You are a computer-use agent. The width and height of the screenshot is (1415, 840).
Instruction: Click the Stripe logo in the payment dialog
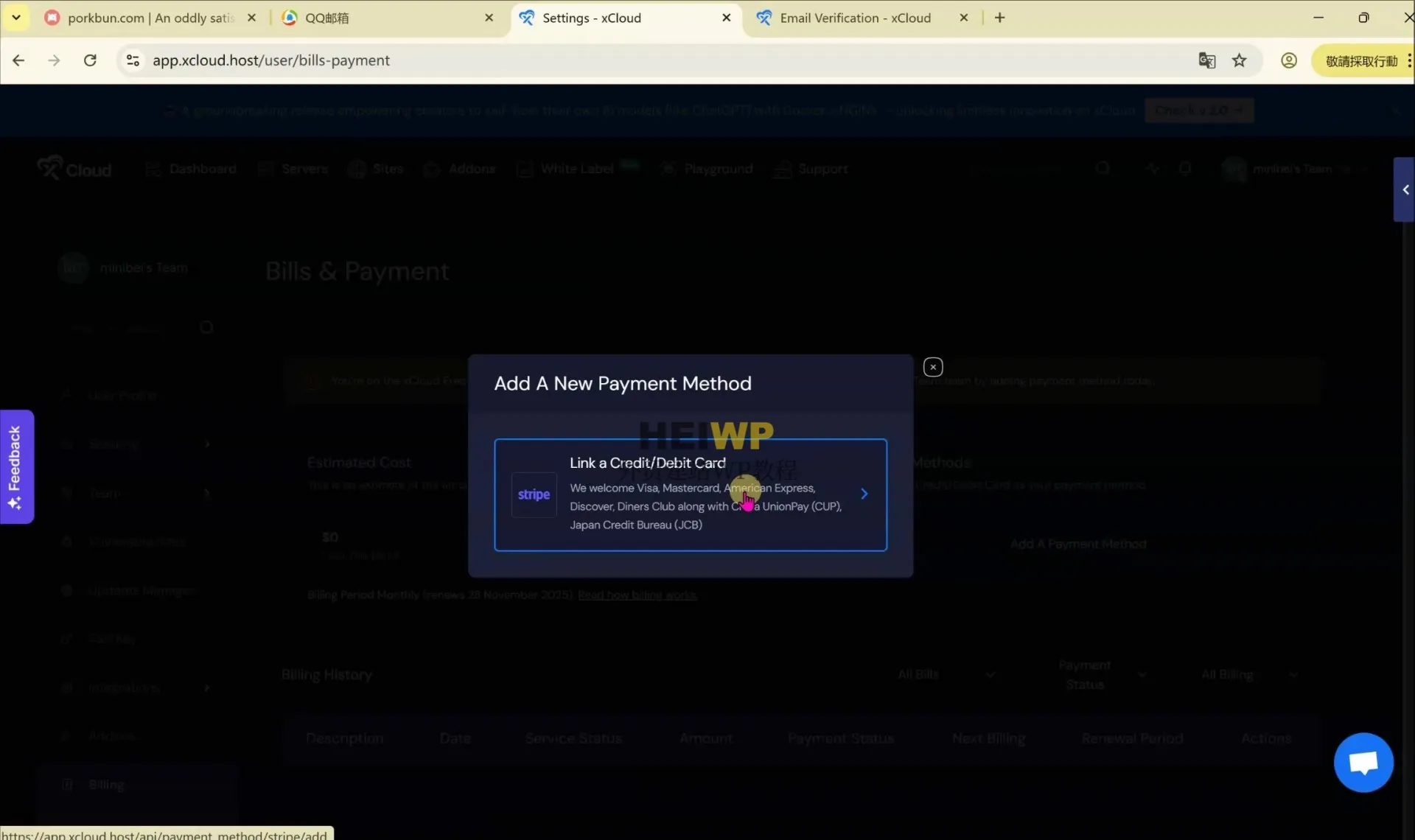tap(534, 494)
